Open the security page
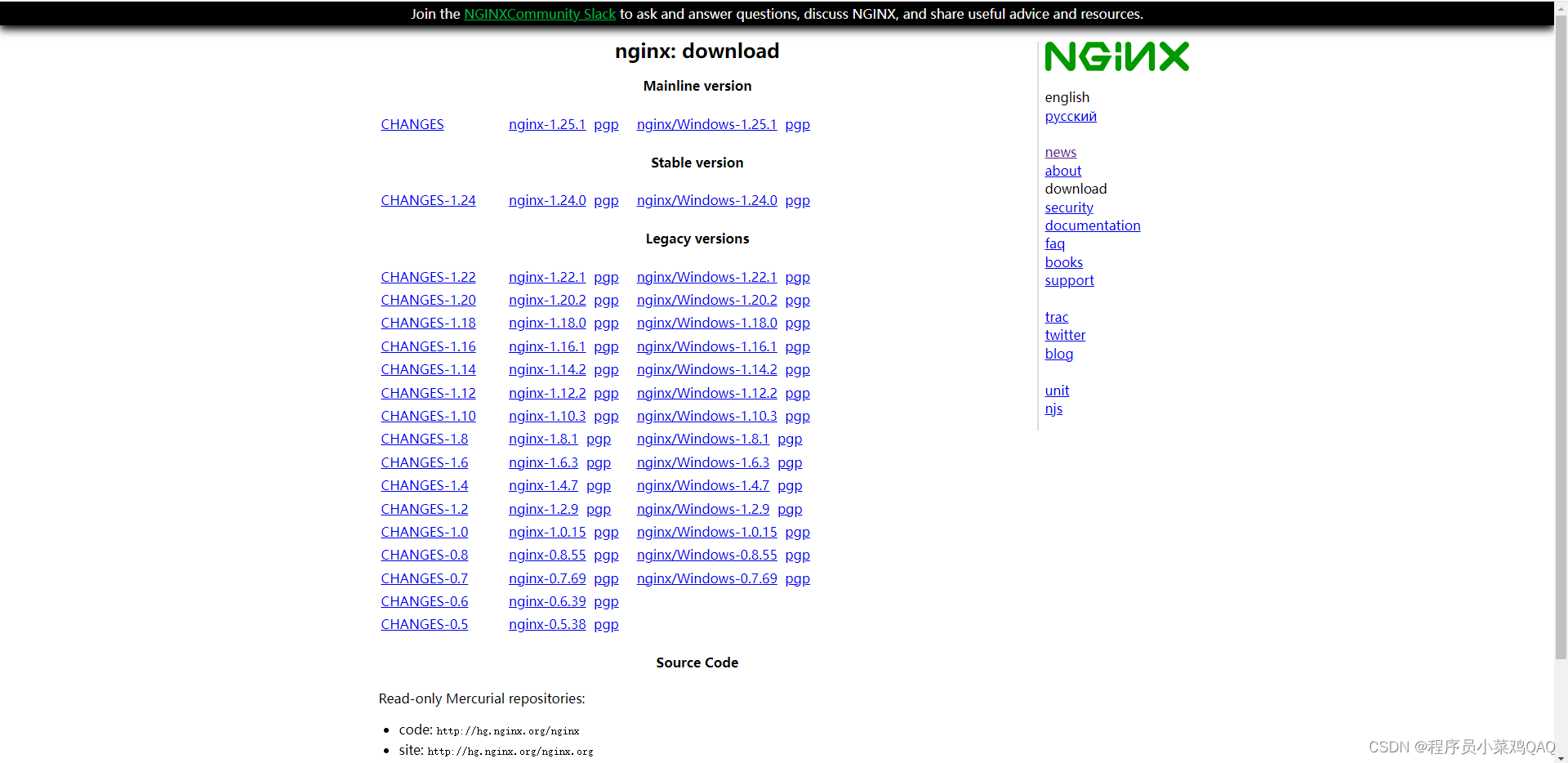The height and width of the screenshot is (763, 1568). point(1068,207)
